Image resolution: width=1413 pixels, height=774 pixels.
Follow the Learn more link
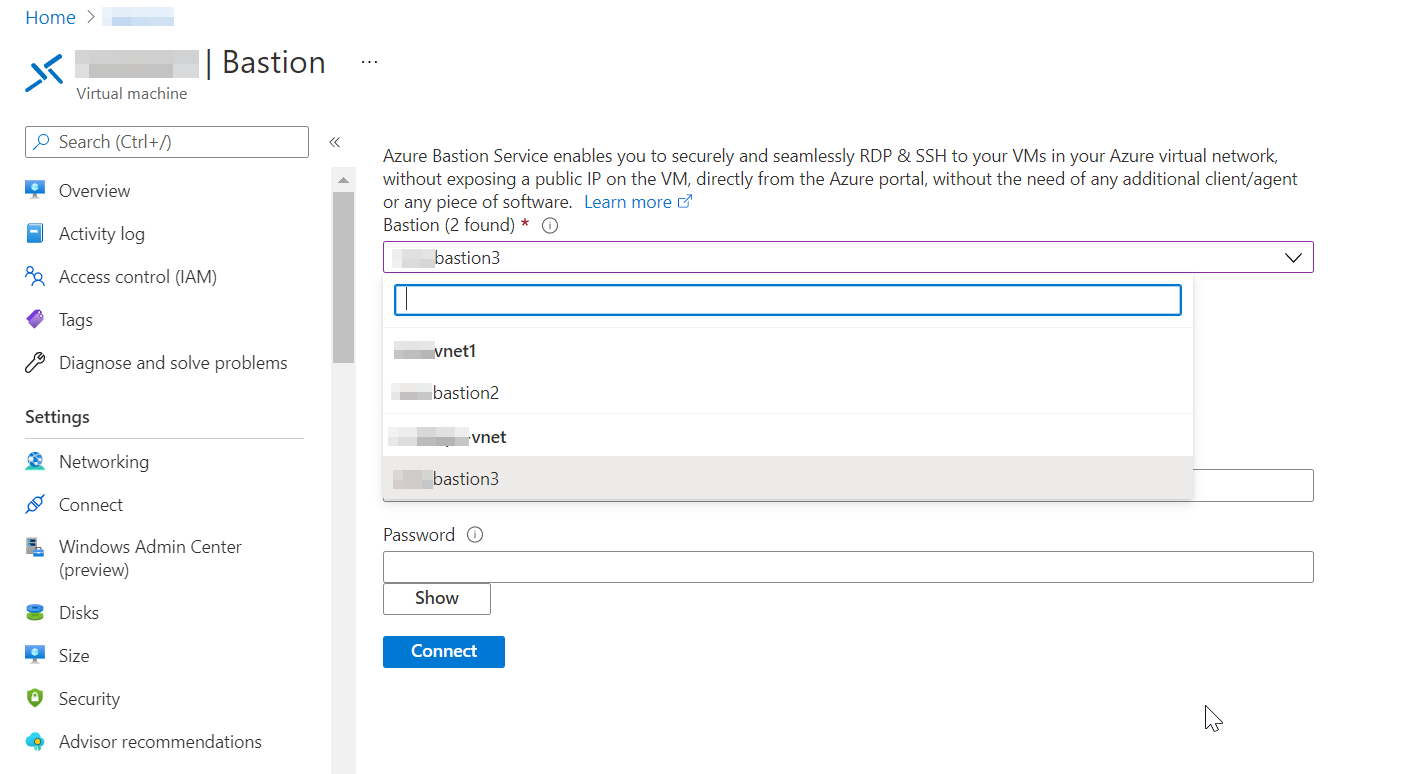(638, 202)
